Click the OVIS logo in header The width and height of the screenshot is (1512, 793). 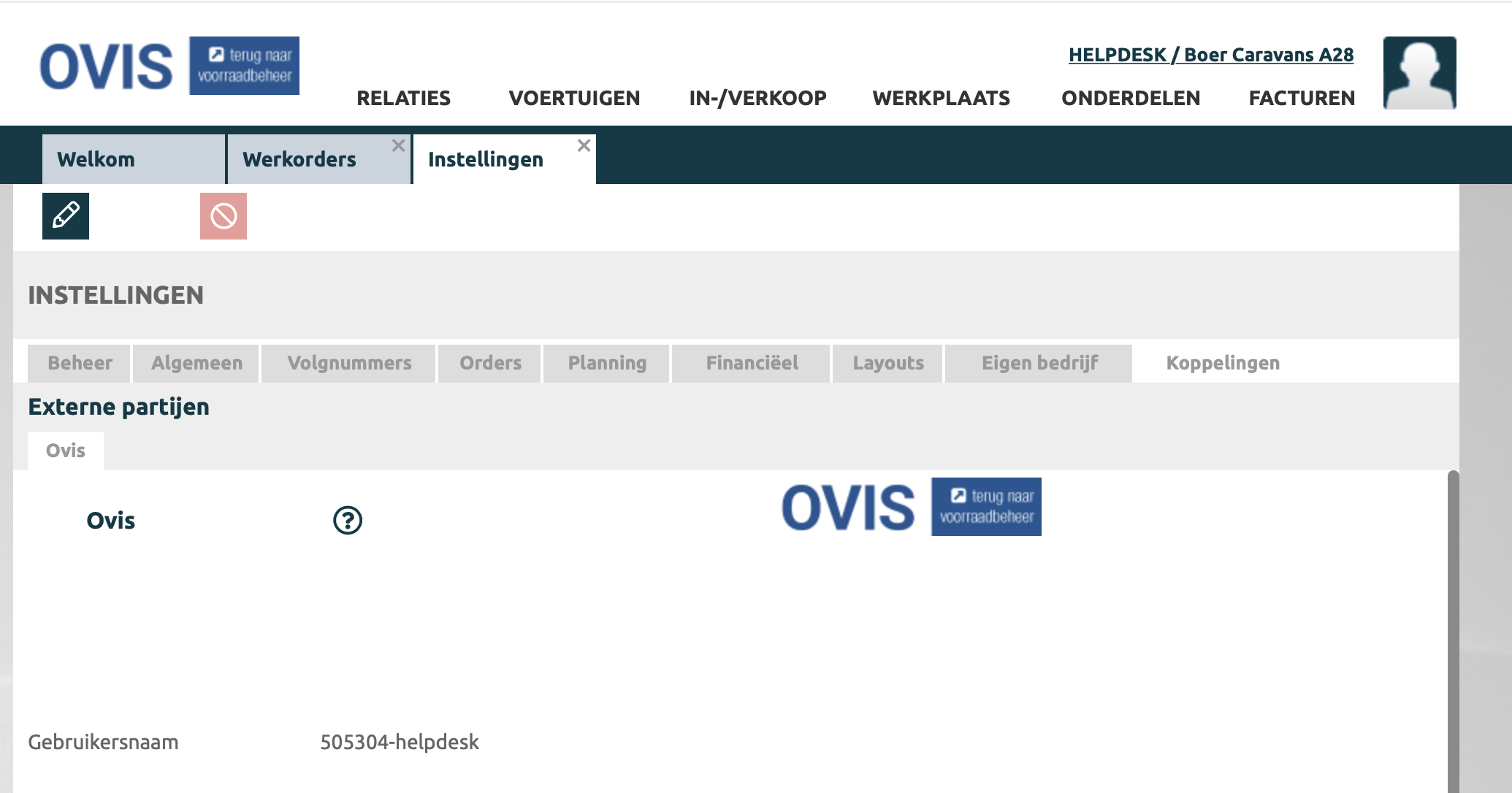pos(107,67)
